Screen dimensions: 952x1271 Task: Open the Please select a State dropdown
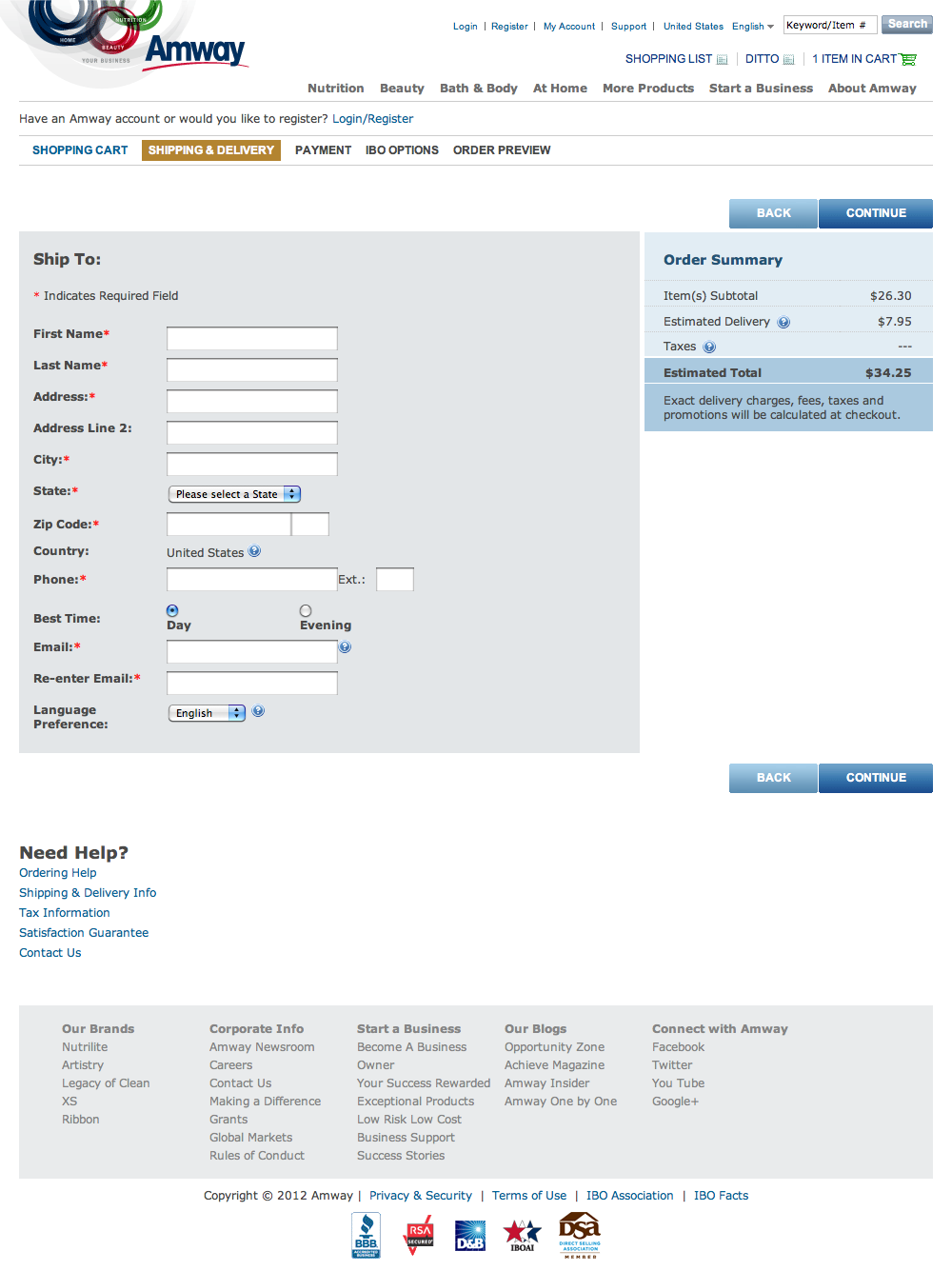(x=233, y=493)
